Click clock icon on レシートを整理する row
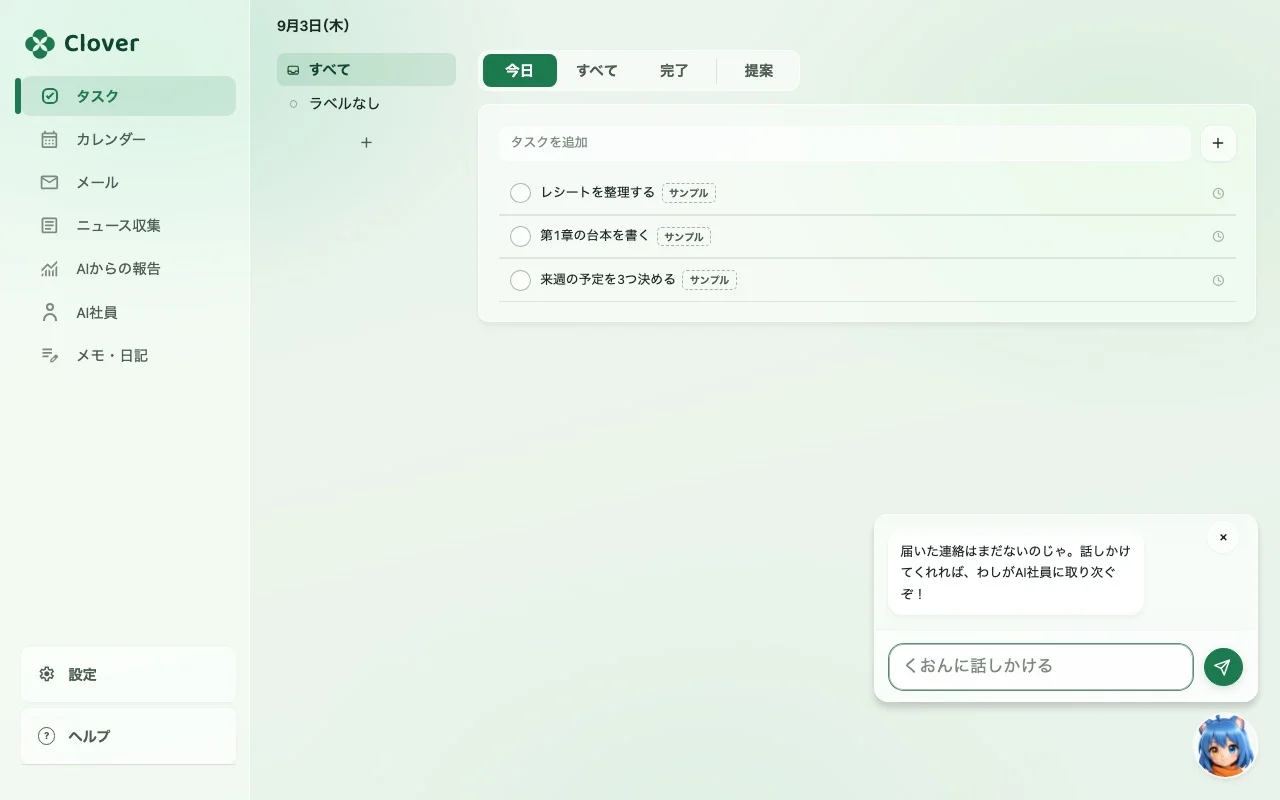This screenshot has height=800, width=1280. pyautogui.click(x=1218, y=194)
